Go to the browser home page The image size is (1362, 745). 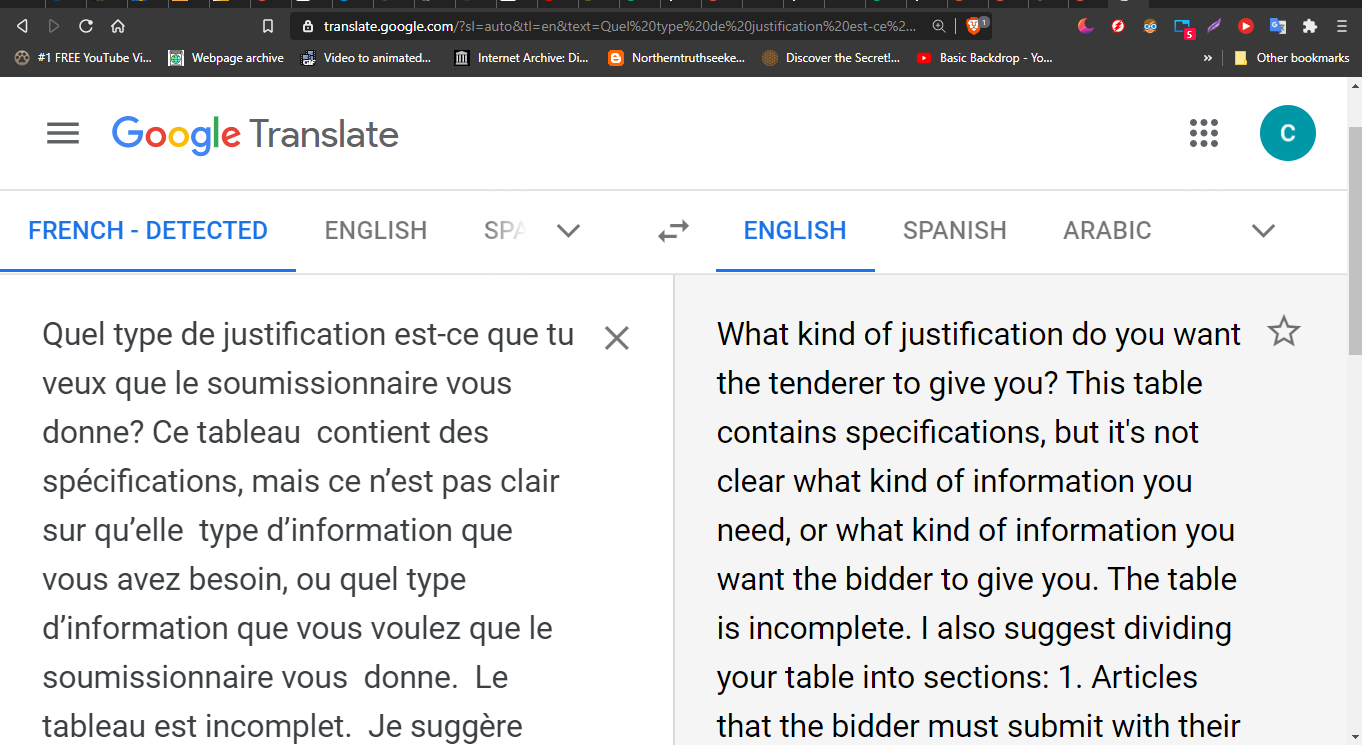(x=118, y=26)
